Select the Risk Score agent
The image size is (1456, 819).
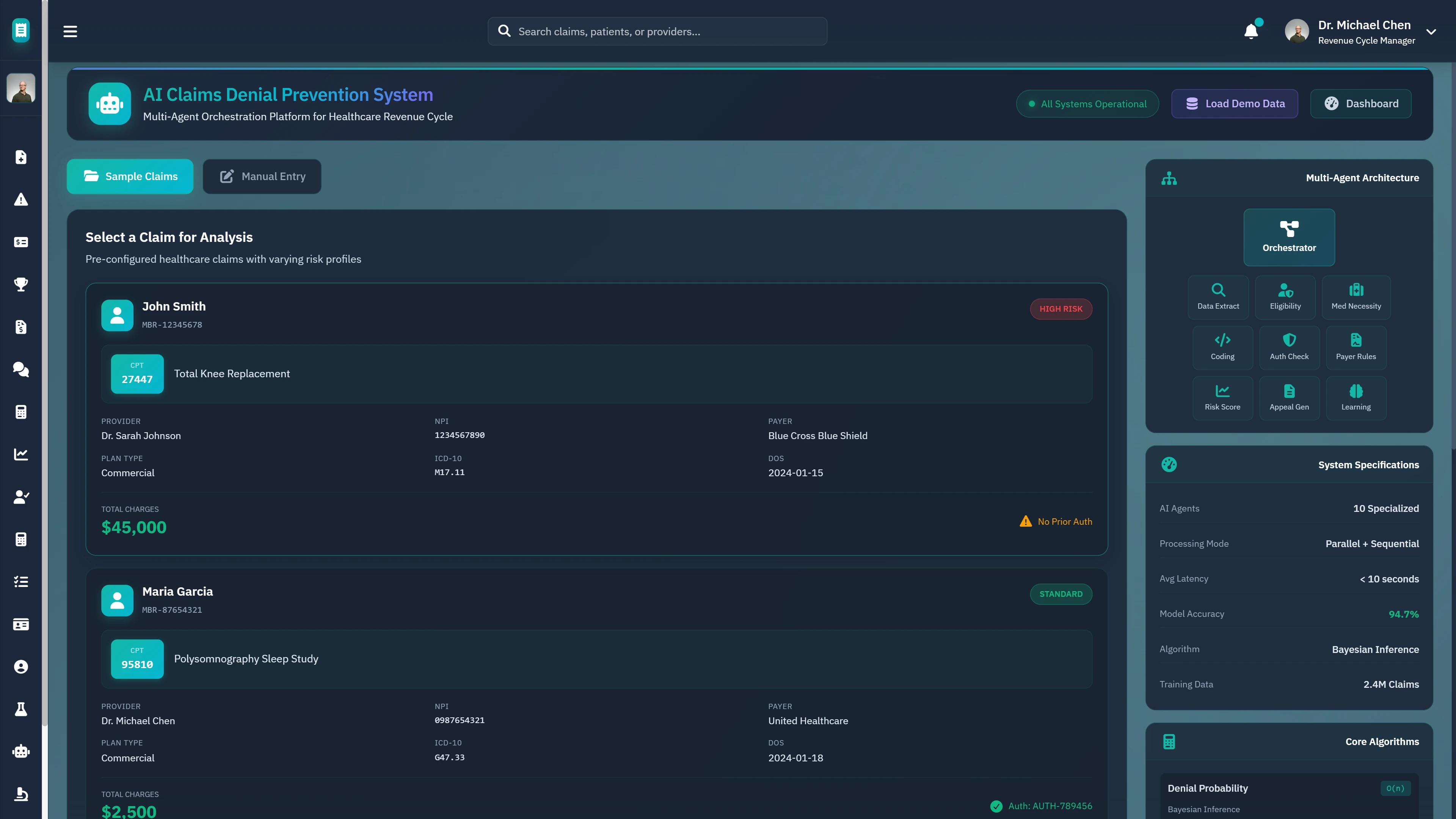1222,397
